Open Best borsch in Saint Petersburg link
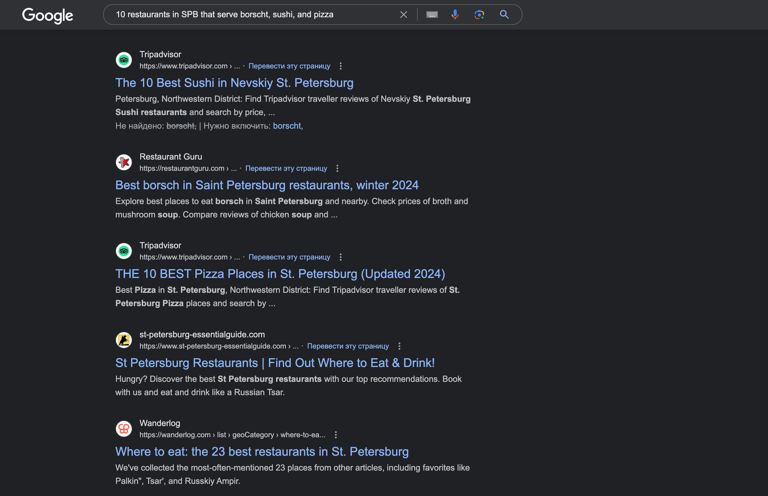Screen dimensions: 768x496 pyautogui.click(x=267, y=185)
